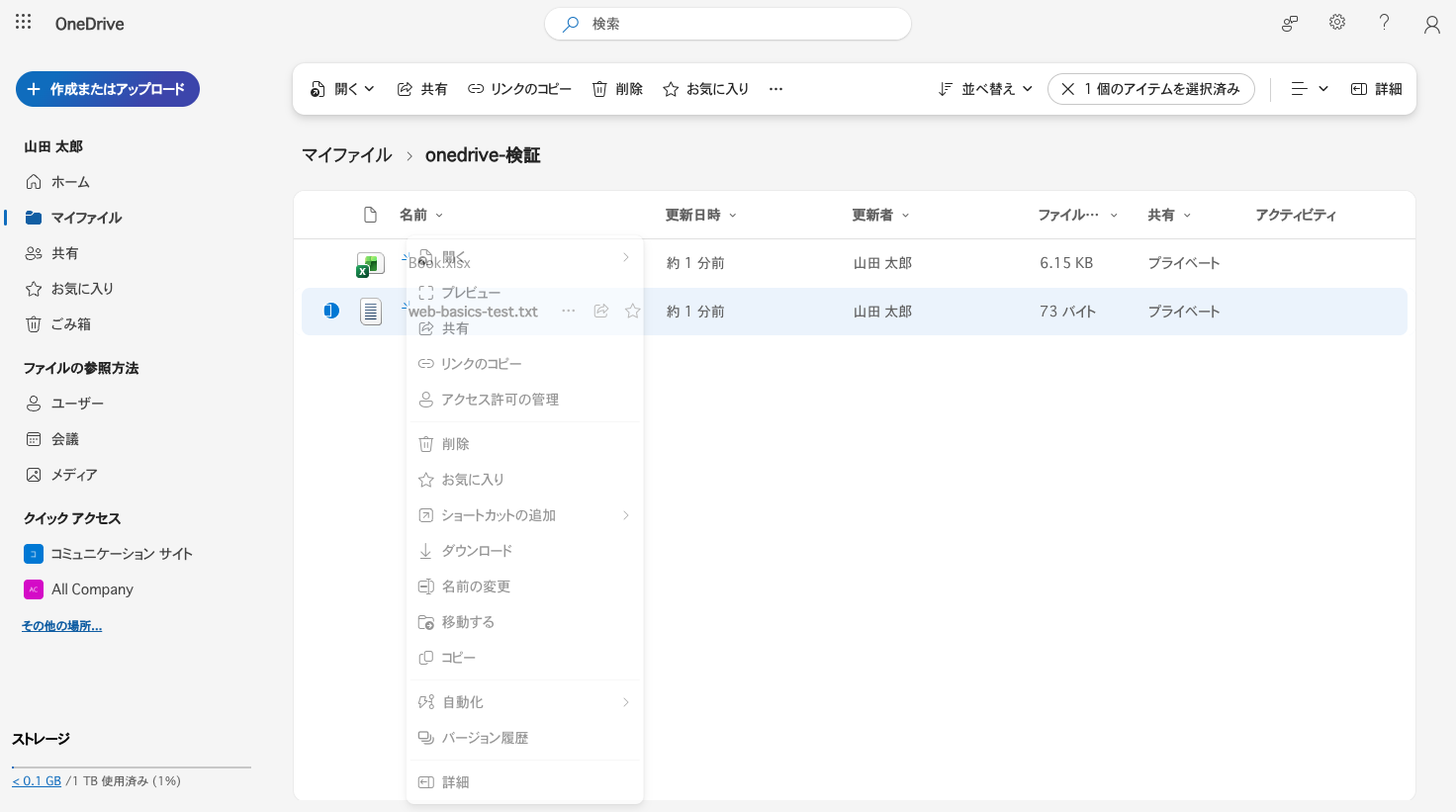
Task: Open the ファイル size column dropdown
Action: pyautogui.click(x=1078, y=215)
